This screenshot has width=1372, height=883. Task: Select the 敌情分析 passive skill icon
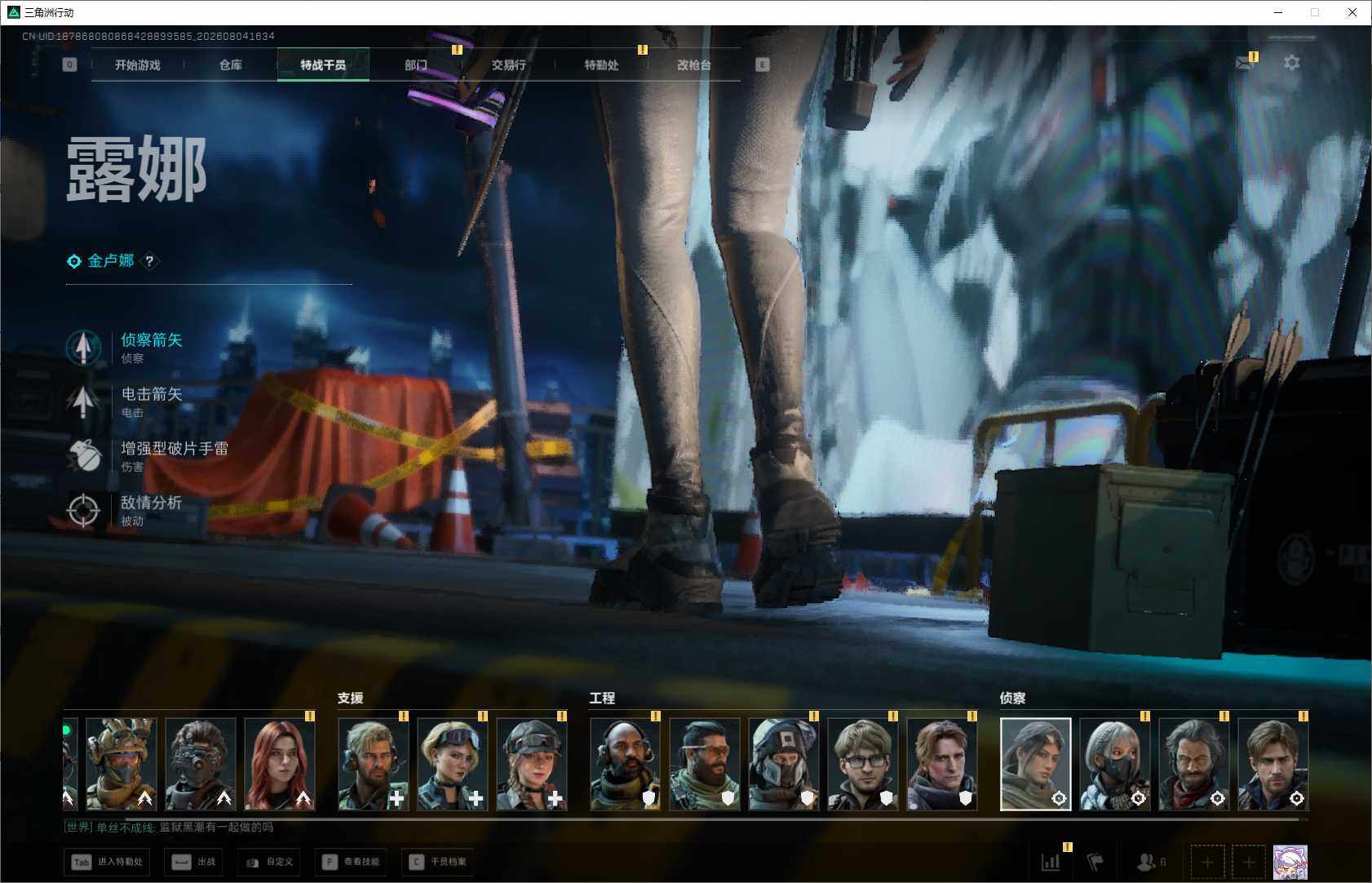coord(83,510)
